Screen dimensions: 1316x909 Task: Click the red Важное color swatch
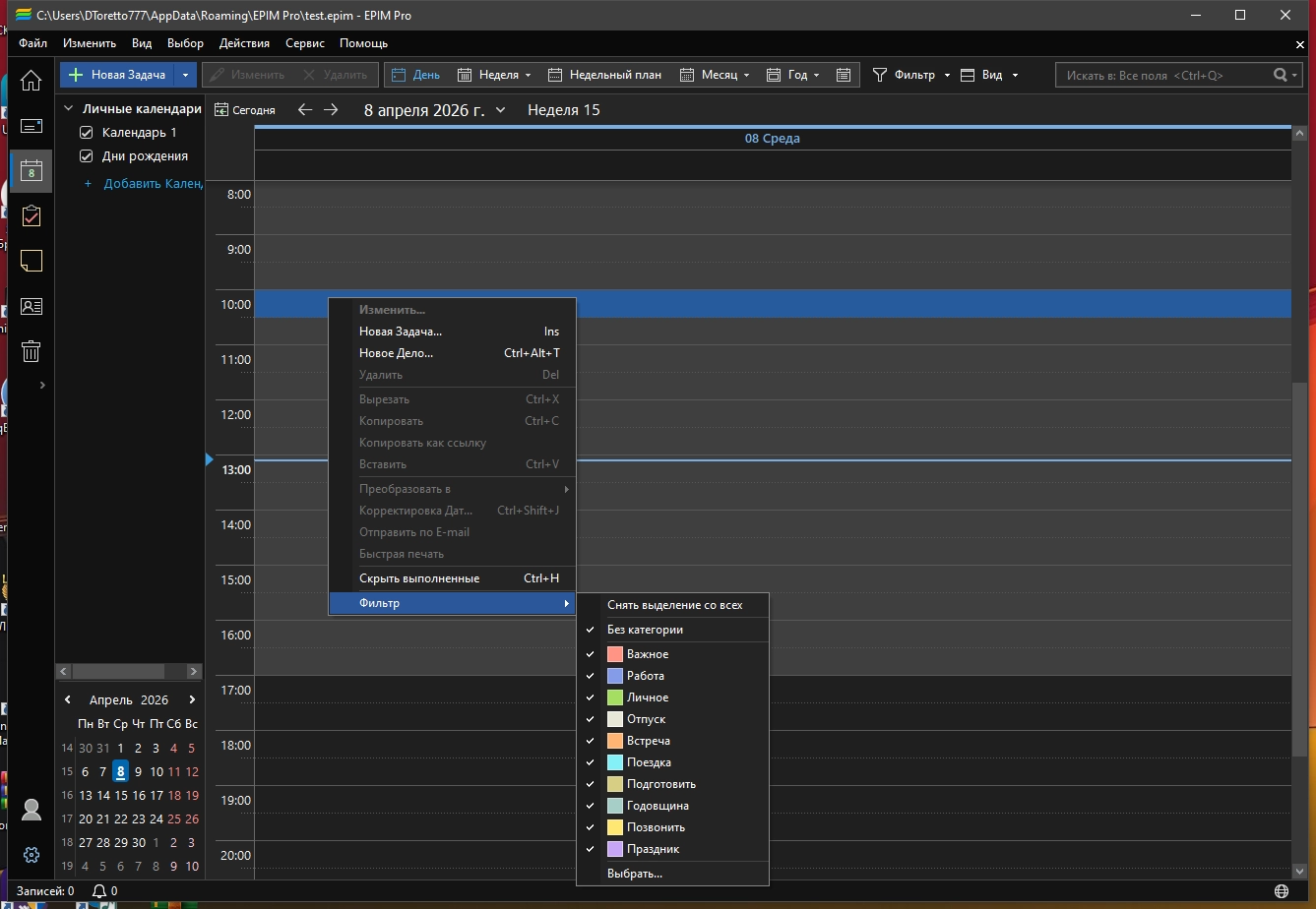[x=615, y=654]
